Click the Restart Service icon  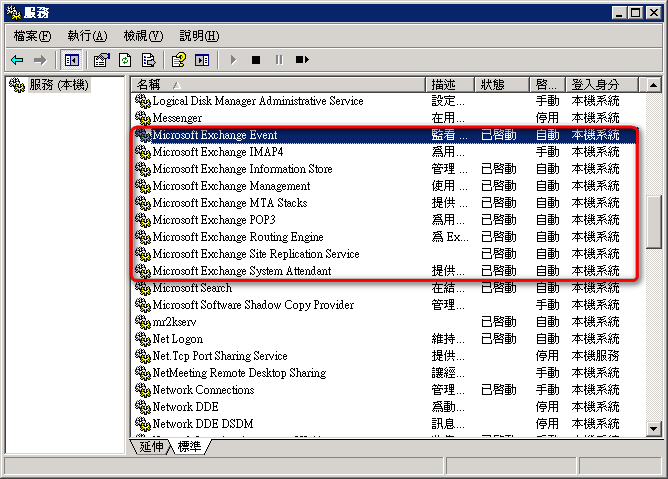[302, 60]
